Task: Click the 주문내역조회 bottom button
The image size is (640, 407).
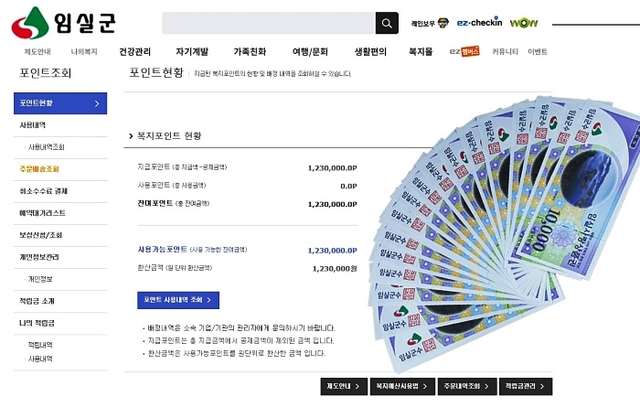Action: 463,385
